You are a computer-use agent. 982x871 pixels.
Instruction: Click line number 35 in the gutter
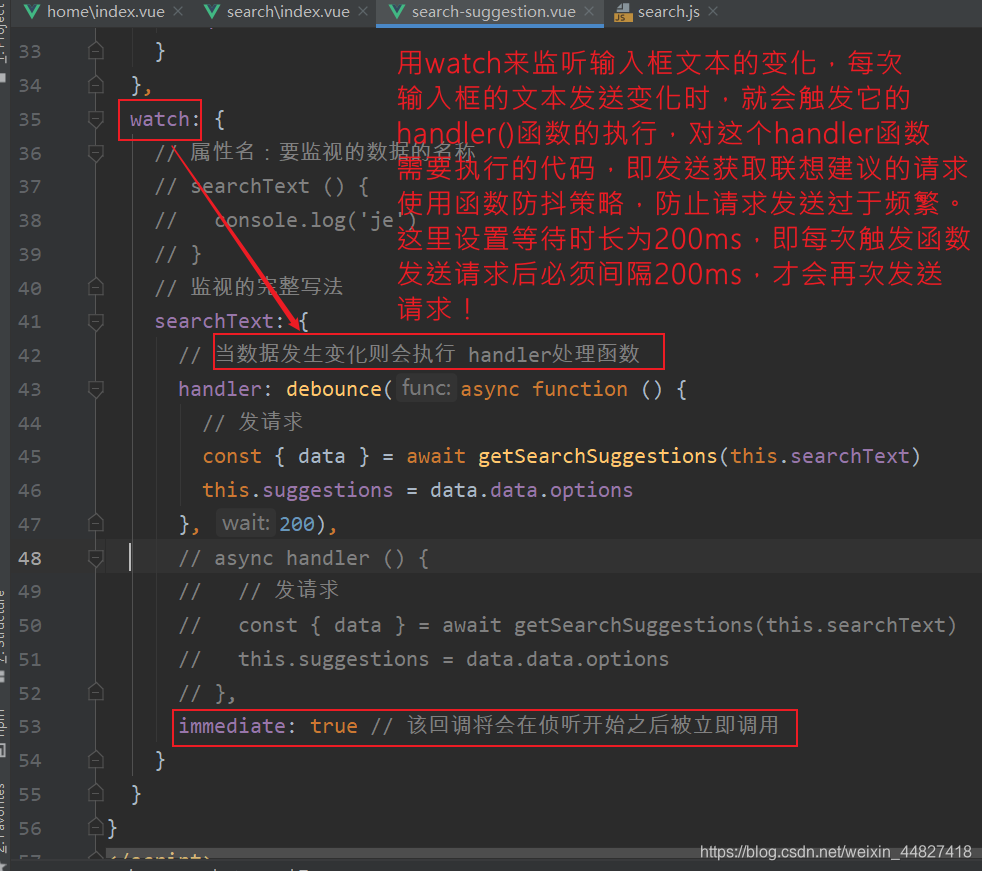click(30, 119)
